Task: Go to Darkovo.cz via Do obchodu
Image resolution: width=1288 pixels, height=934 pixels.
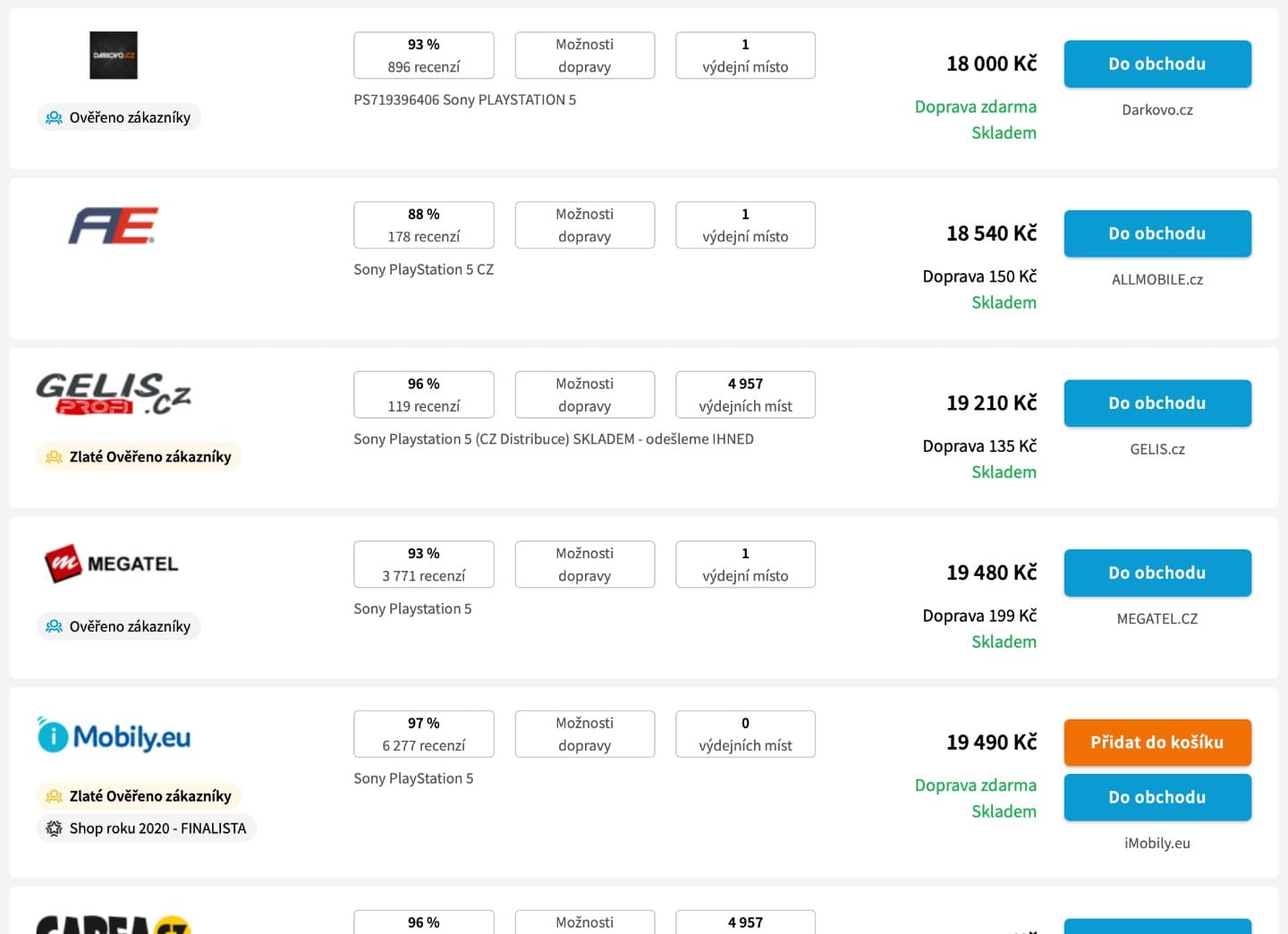Action: coord(1157,64)
